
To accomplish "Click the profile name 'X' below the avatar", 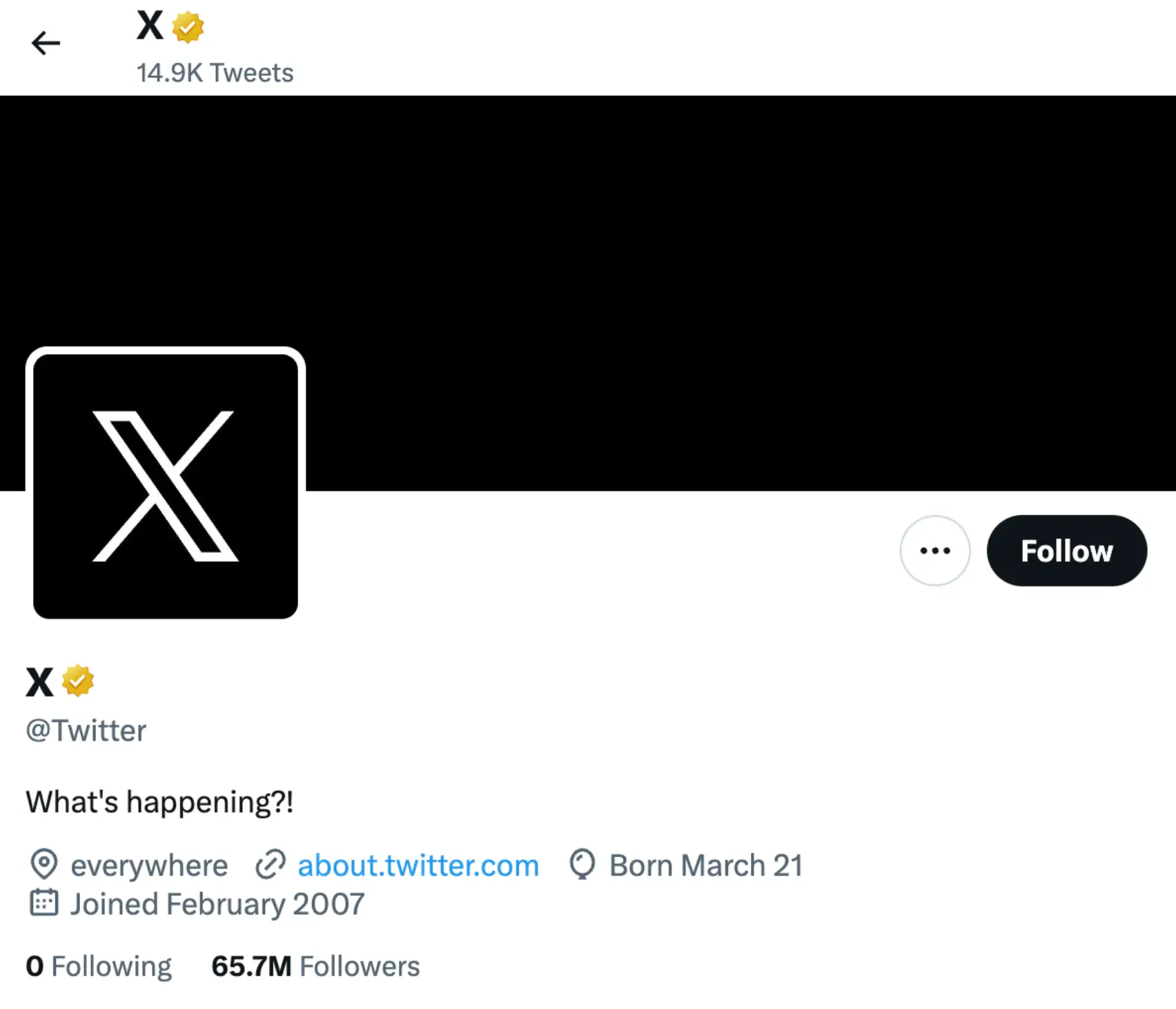I will 39,683.
